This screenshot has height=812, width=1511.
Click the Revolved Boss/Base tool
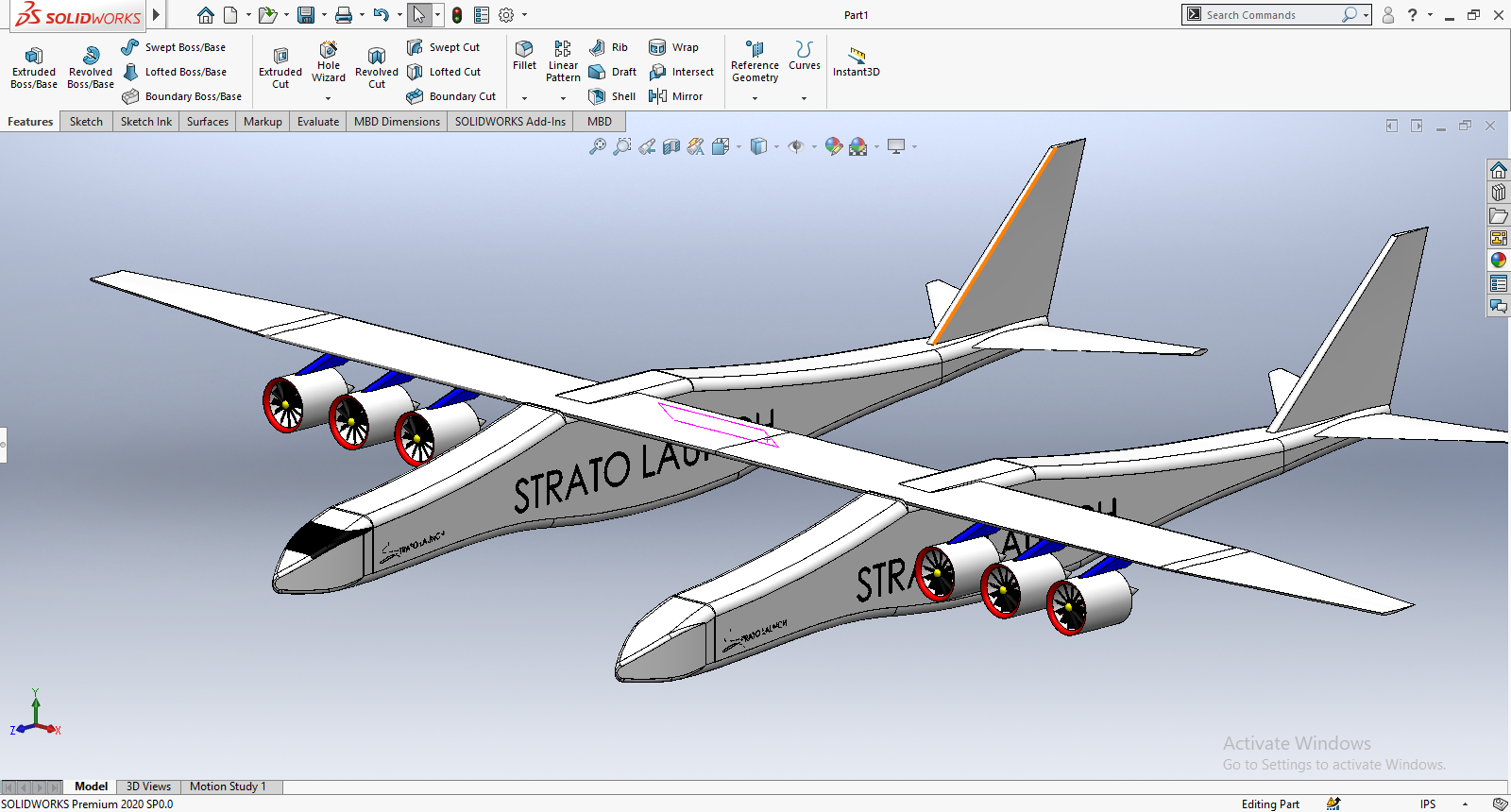[91, 68]
